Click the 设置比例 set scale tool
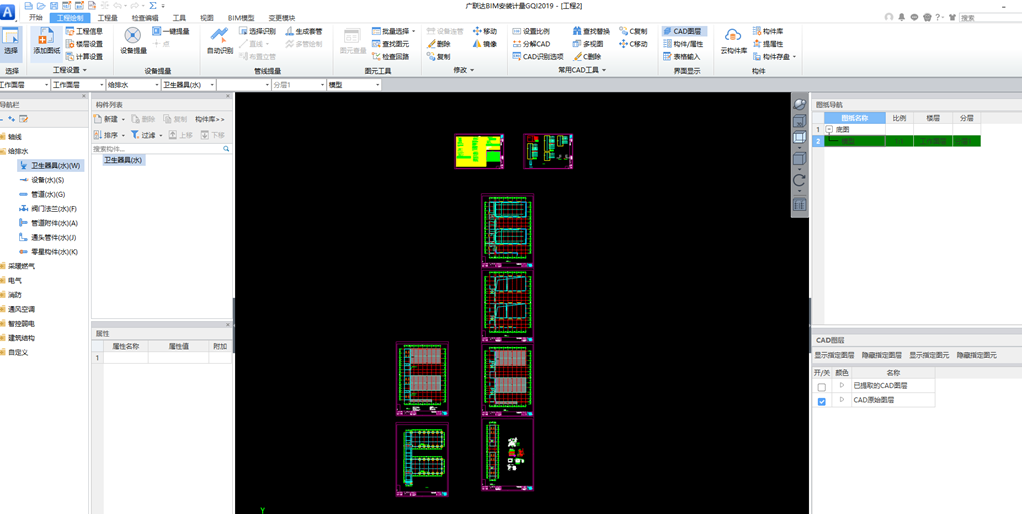 pyautogui.click(x=531, y=31)
